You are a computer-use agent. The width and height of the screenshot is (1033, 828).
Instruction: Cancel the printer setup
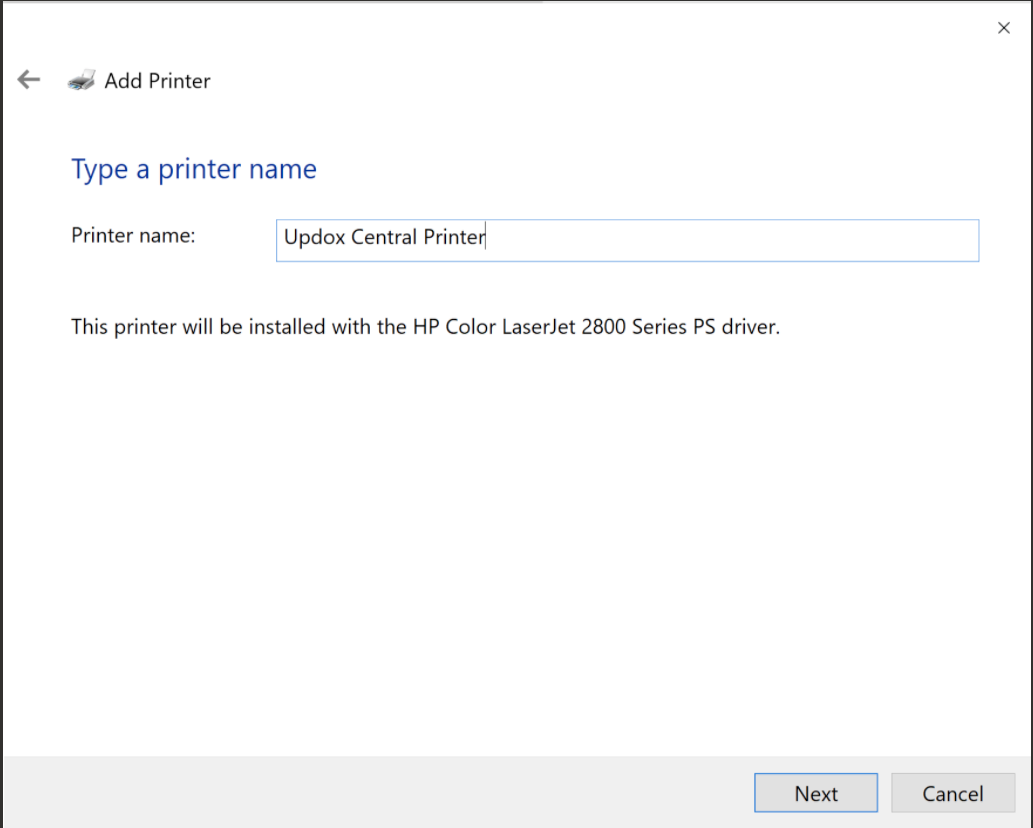(x=953, y=792)
